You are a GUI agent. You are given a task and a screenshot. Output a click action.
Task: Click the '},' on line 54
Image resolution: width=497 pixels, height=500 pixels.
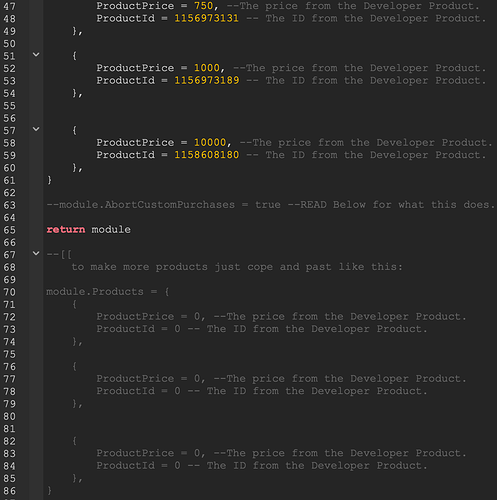pos(77,93)
